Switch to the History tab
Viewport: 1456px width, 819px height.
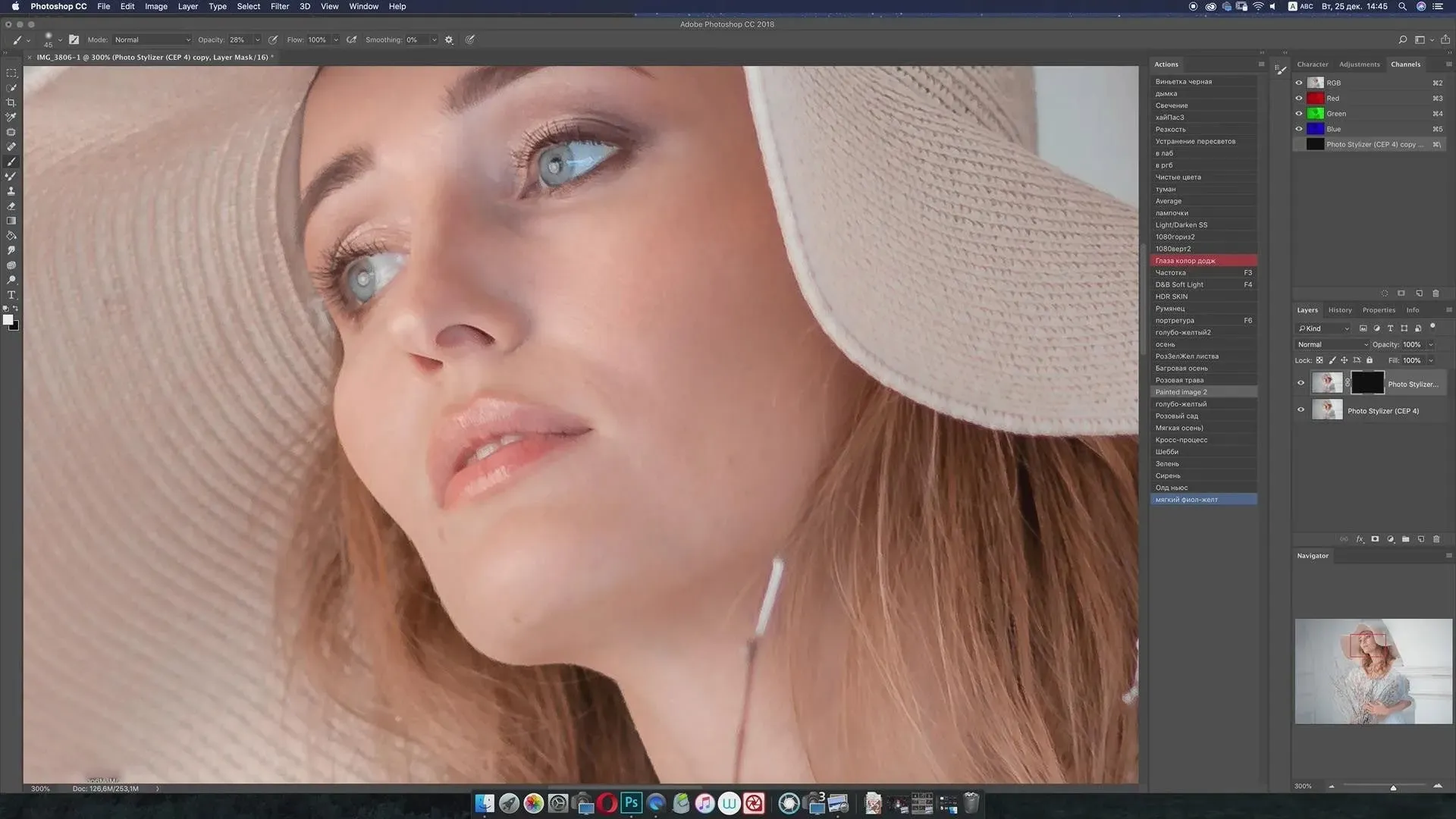(x=1340, y=309)
